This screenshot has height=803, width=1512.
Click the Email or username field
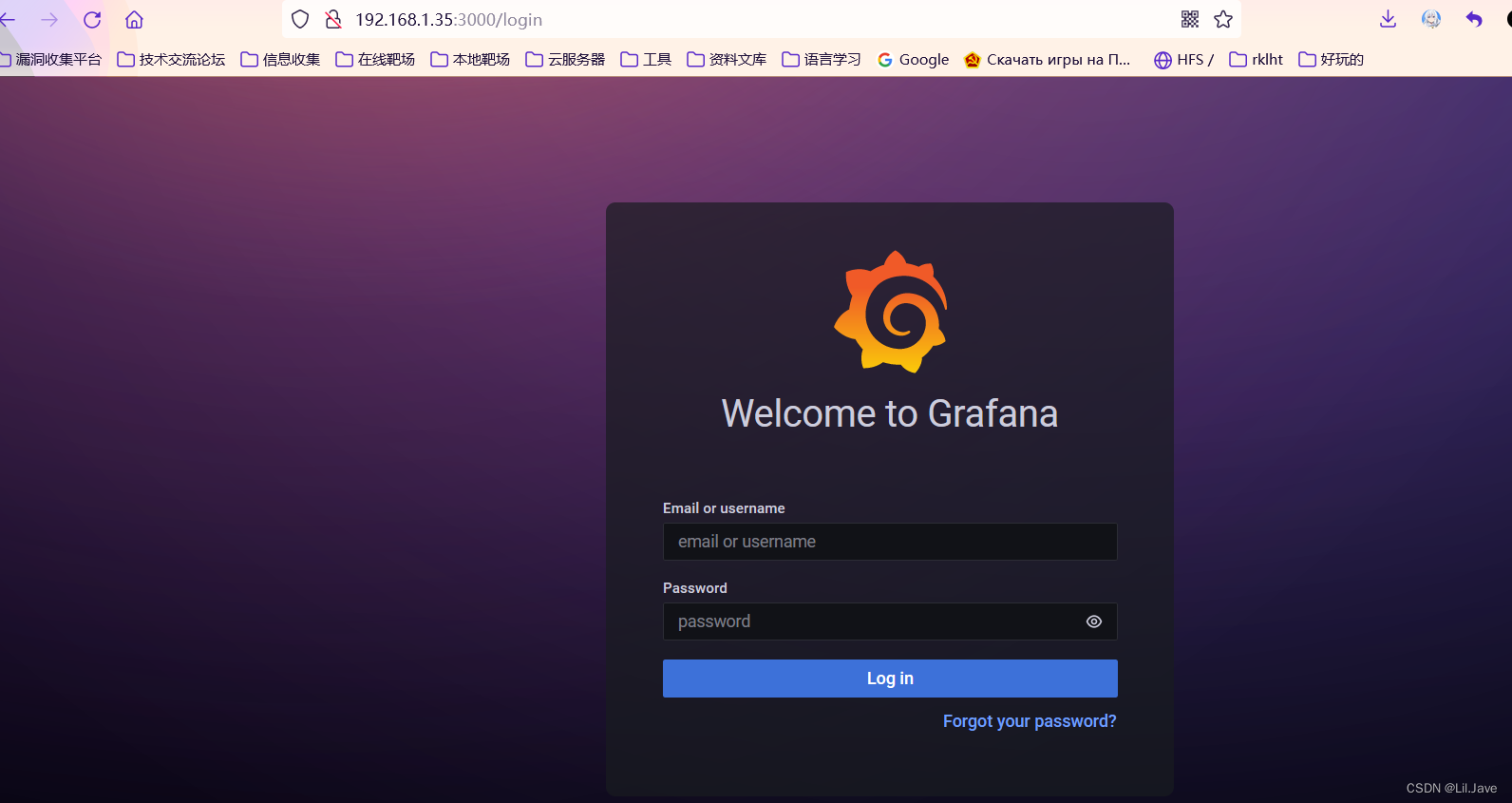pos(890,542)
